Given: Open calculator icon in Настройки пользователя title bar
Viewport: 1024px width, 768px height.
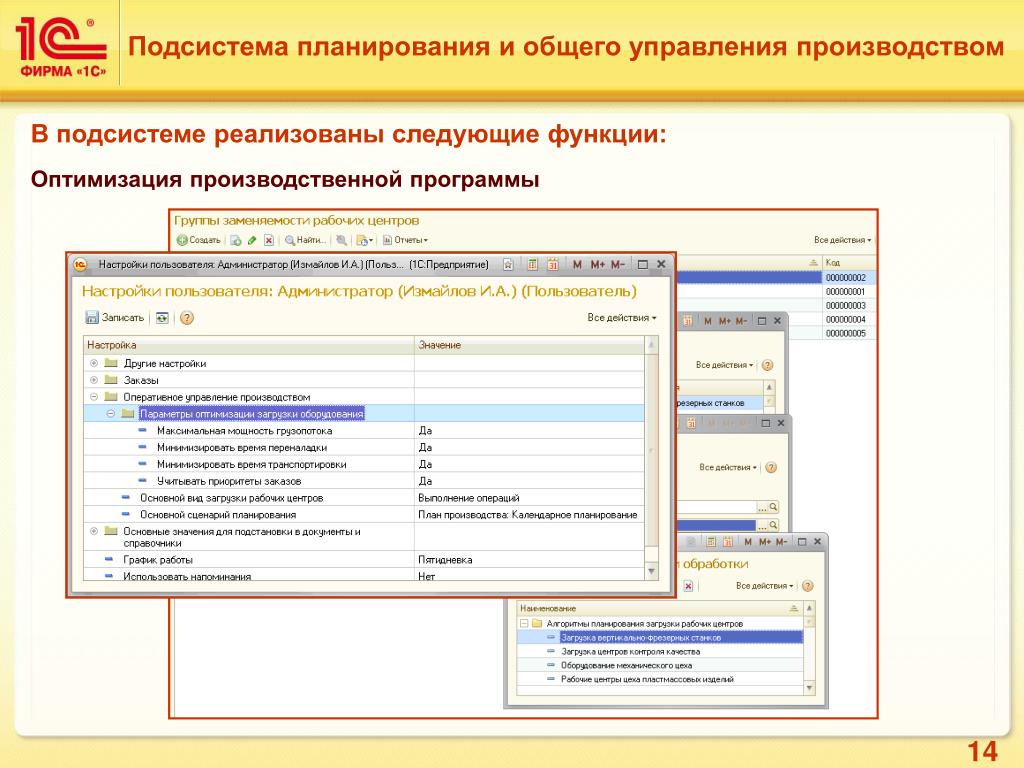Looking at the screenshot, I should [x=532, y=264].
